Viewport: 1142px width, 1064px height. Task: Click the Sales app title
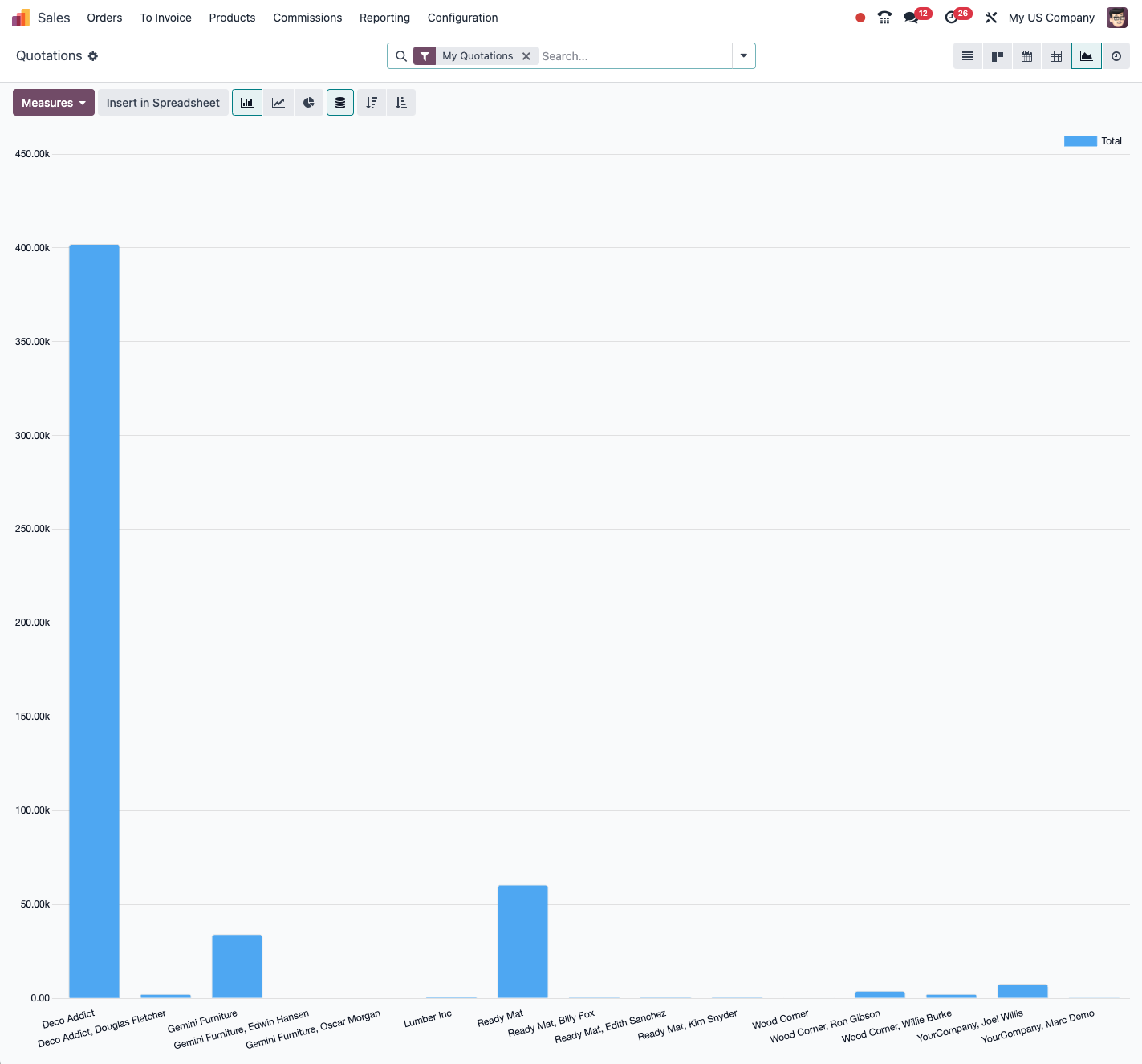[54, 18]
